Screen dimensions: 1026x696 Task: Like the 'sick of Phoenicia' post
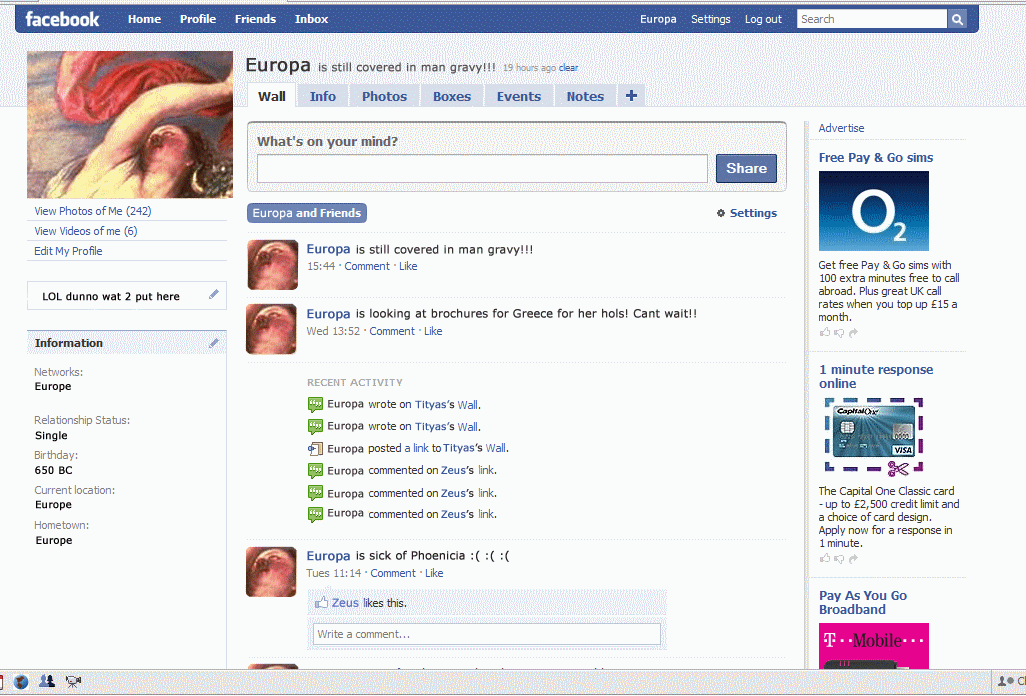coord(434,573)
